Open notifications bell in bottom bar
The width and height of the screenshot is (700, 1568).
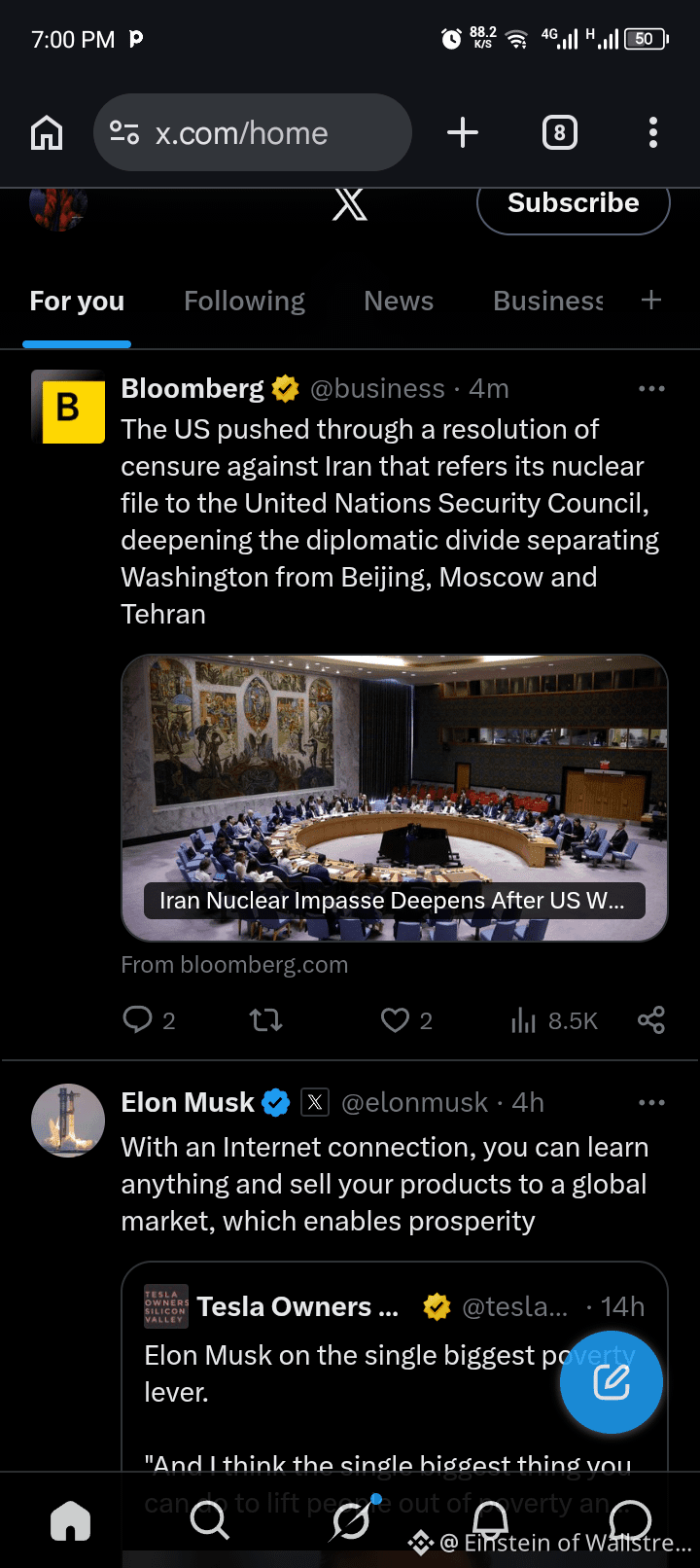click(491, 1519)
